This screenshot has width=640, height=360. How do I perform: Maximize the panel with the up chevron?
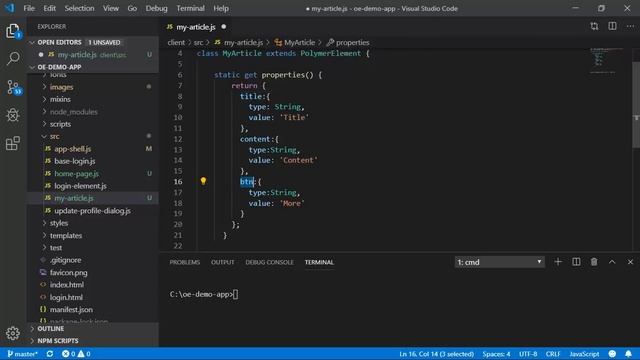(612, 262)
